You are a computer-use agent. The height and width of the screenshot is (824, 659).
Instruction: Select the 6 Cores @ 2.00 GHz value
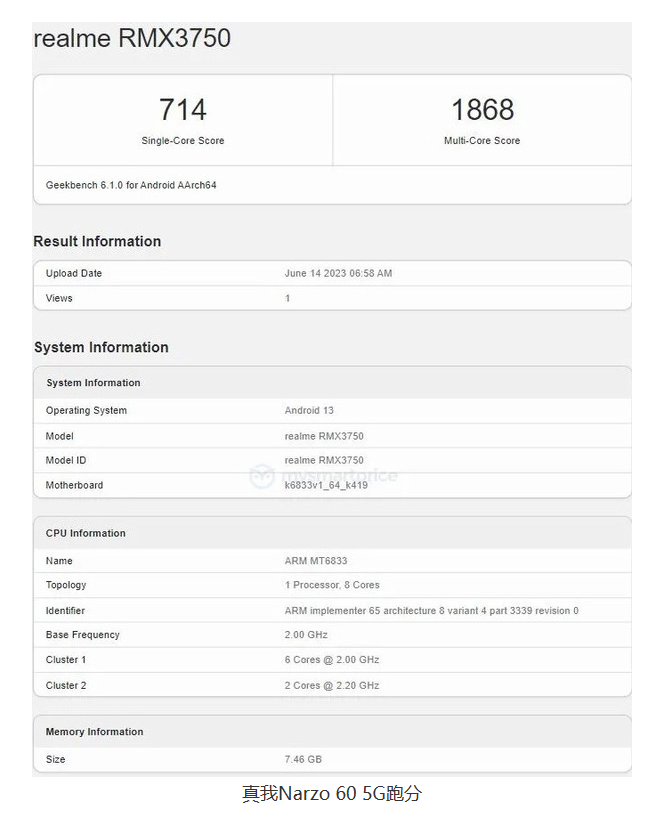coord(332,660)
